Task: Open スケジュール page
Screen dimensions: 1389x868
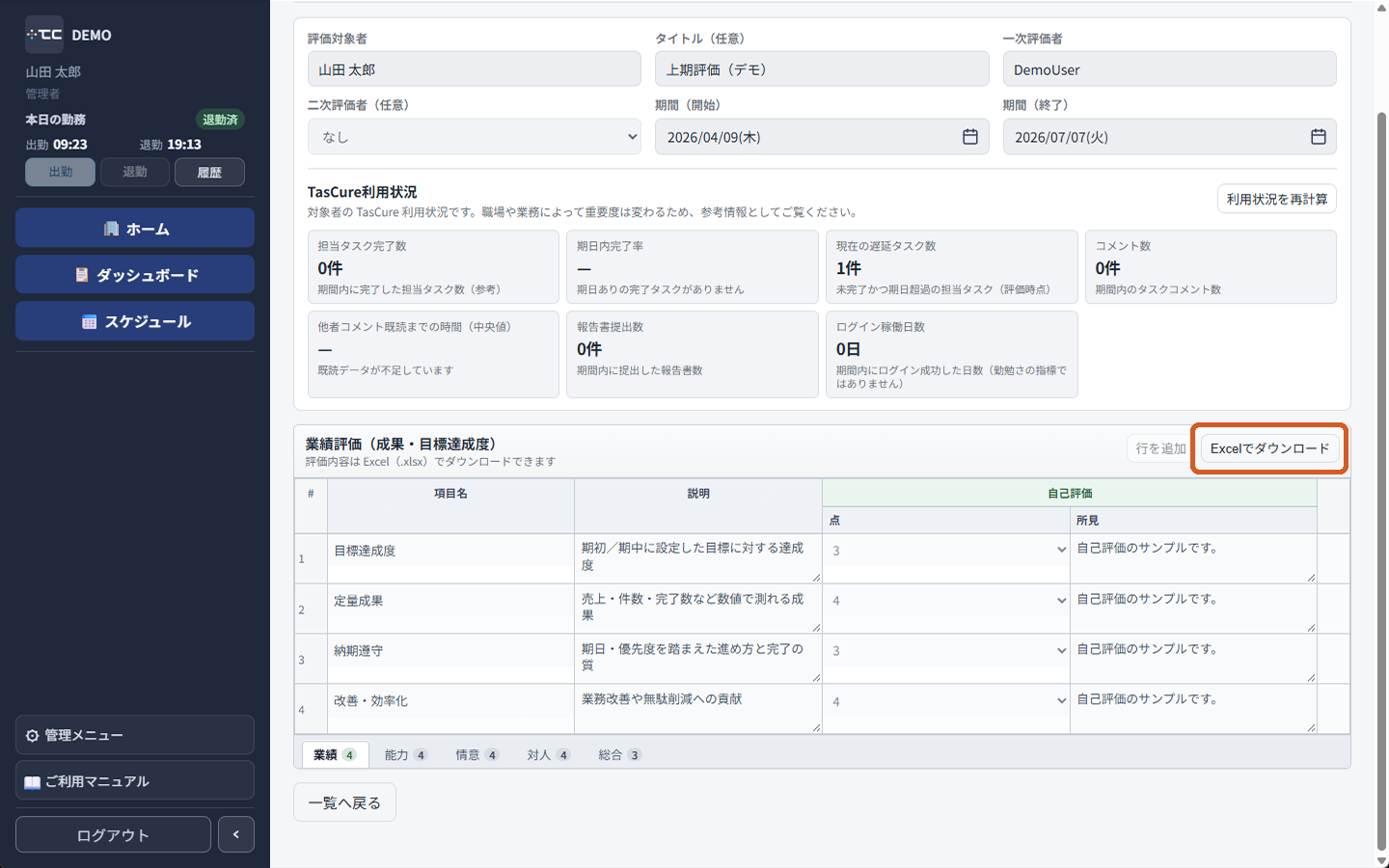Action: [135, 320]
